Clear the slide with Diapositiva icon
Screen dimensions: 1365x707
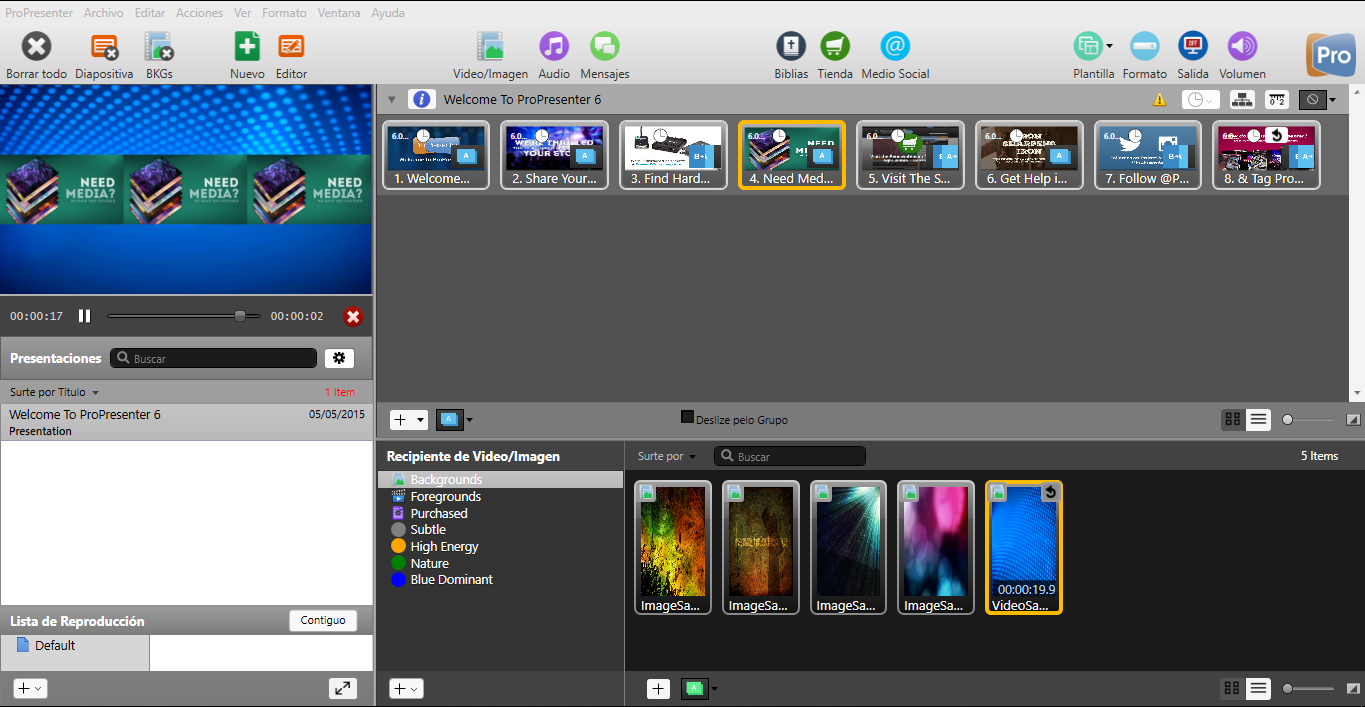pyautogui.click(x=104, y=47)
